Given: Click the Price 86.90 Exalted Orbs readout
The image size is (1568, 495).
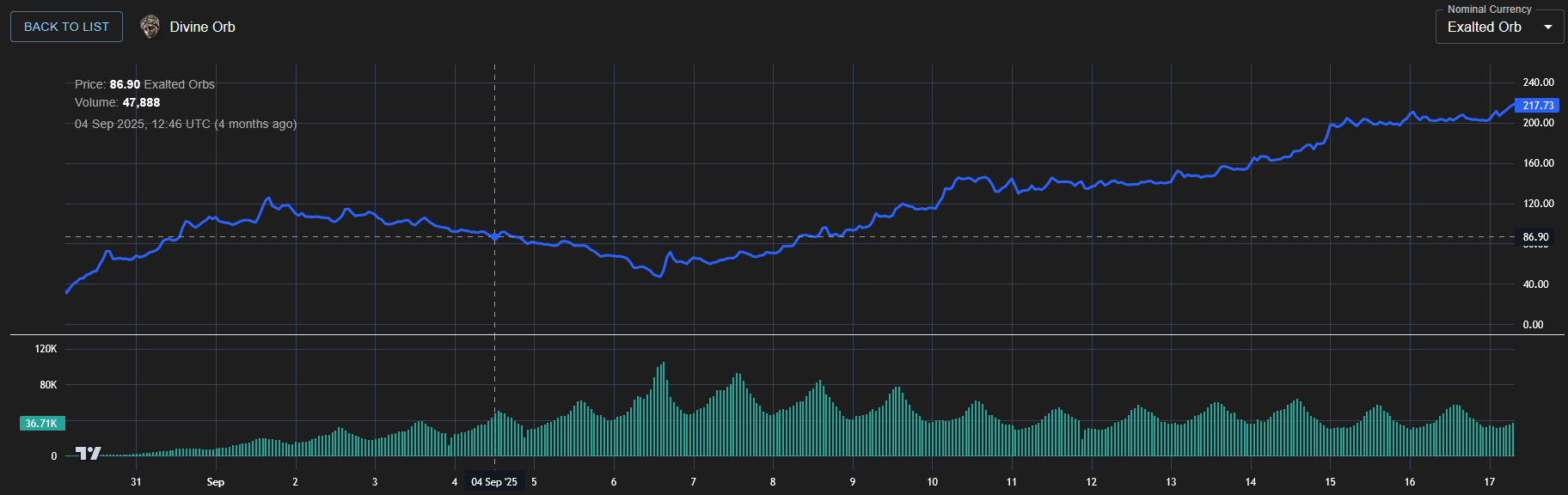Looking at the screenshot, I should point(144,84).
